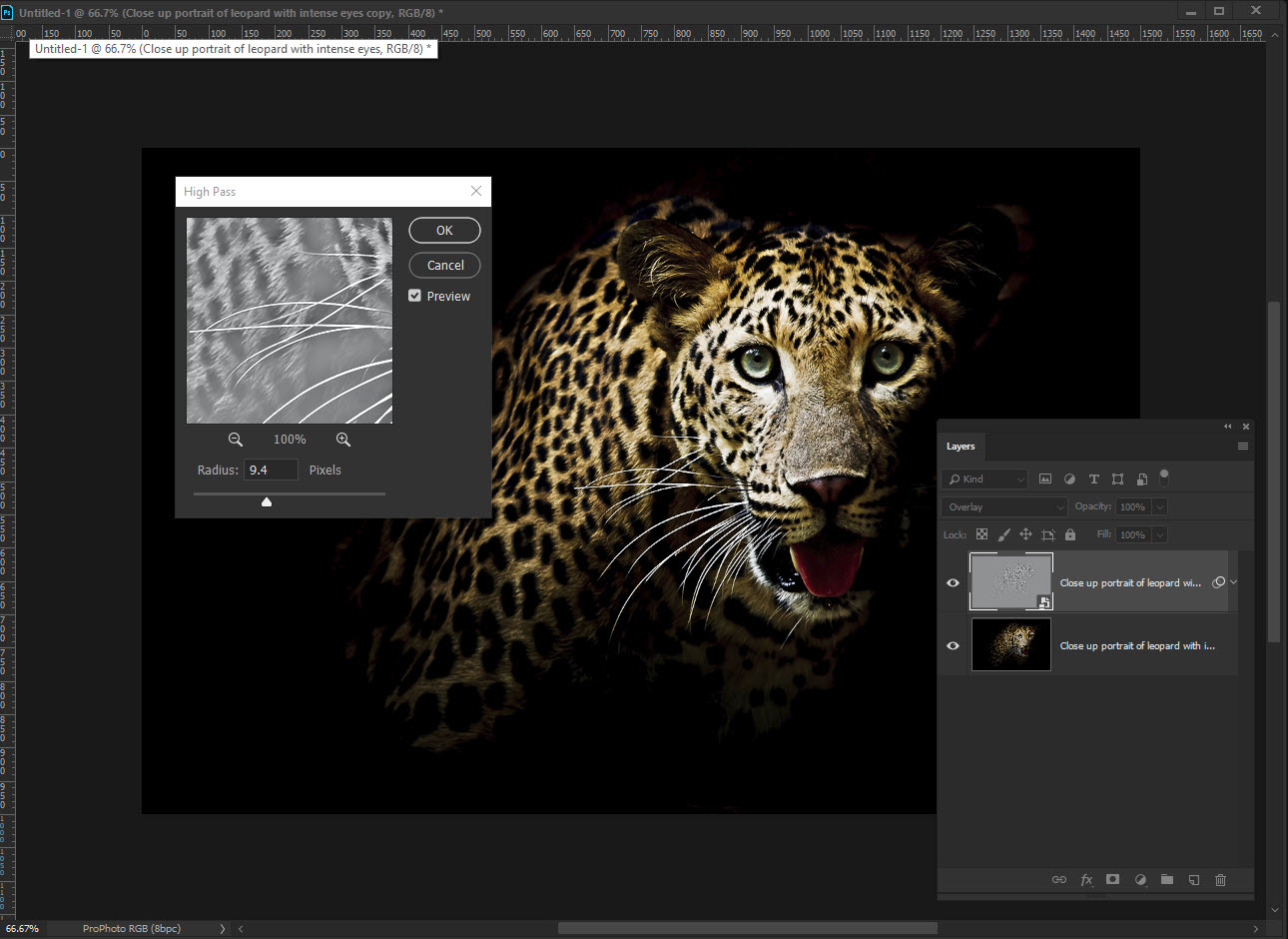Select bottom layer name 'Close up portrait of leopard with i...'

[x=1137, y=646]
